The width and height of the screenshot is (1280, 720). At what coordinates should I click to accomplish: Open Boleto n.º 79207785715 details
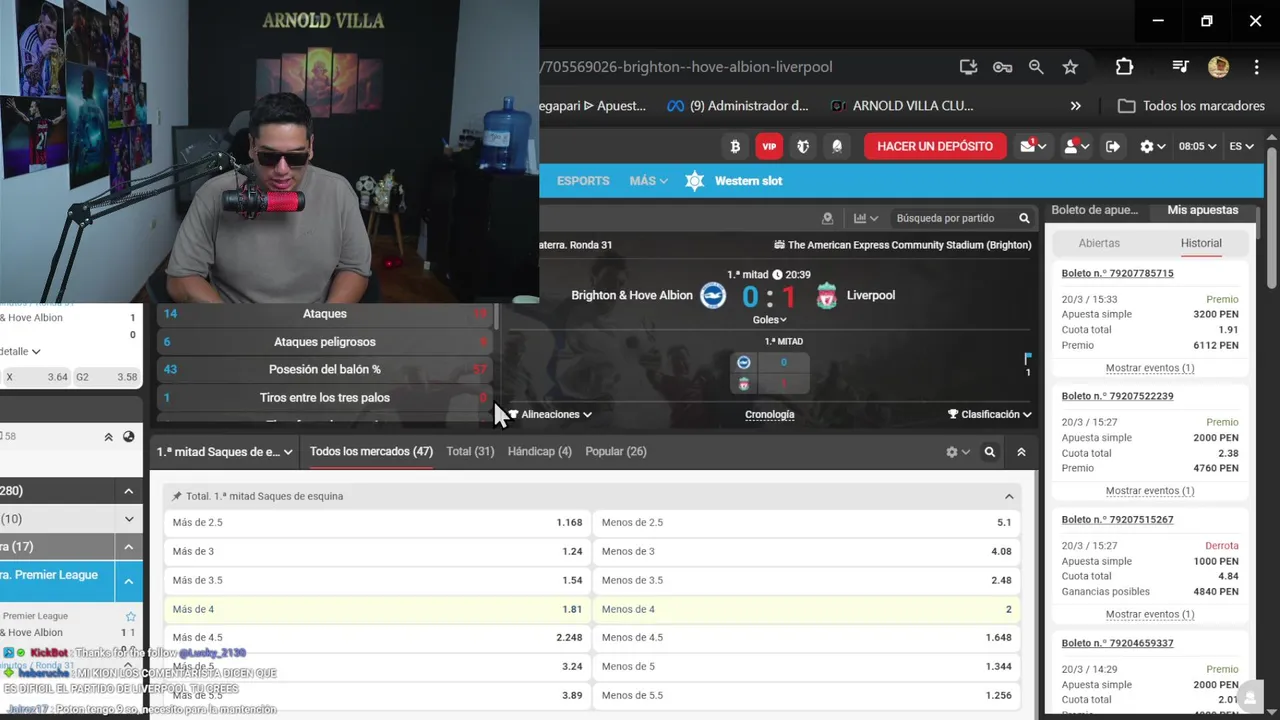coord(1117,273)
